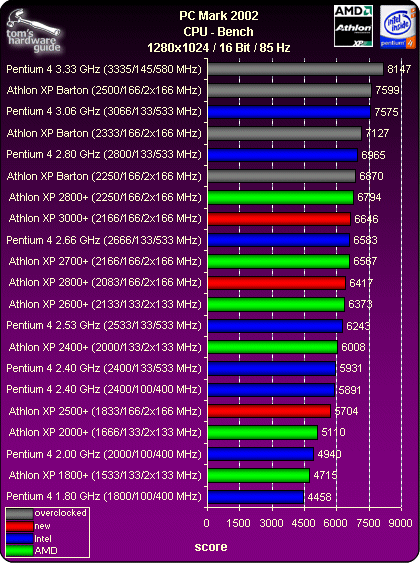Click Pentium 4 2.40 GHz (2400/100/400) label
Viewport: 420px width, 563px height.
[x=104, y=390]
